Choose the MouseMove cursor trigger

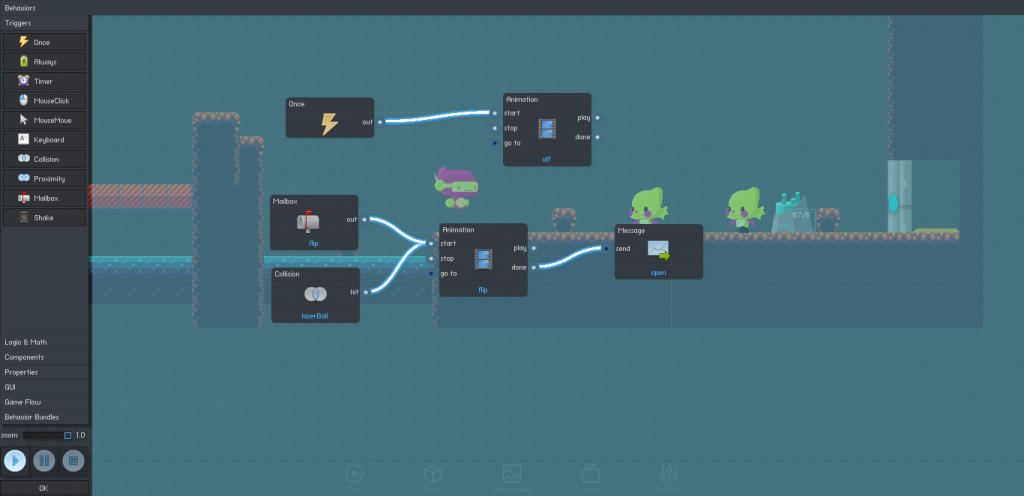[44, 120]
